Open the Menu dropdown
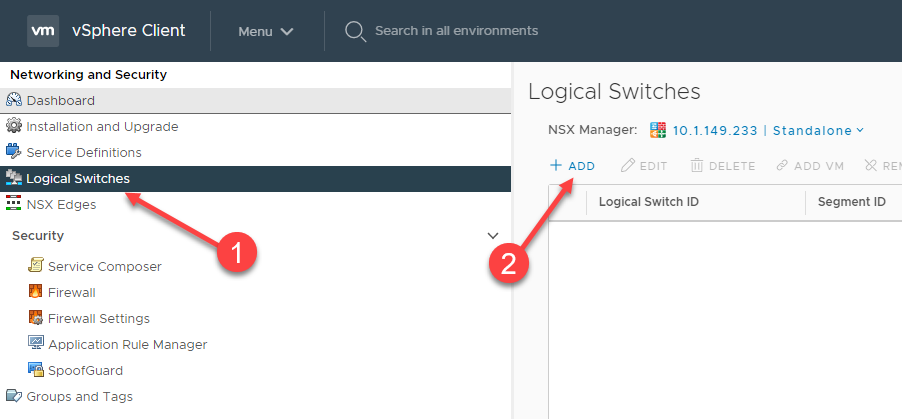The image size is (902, 419). pos(266,31)
